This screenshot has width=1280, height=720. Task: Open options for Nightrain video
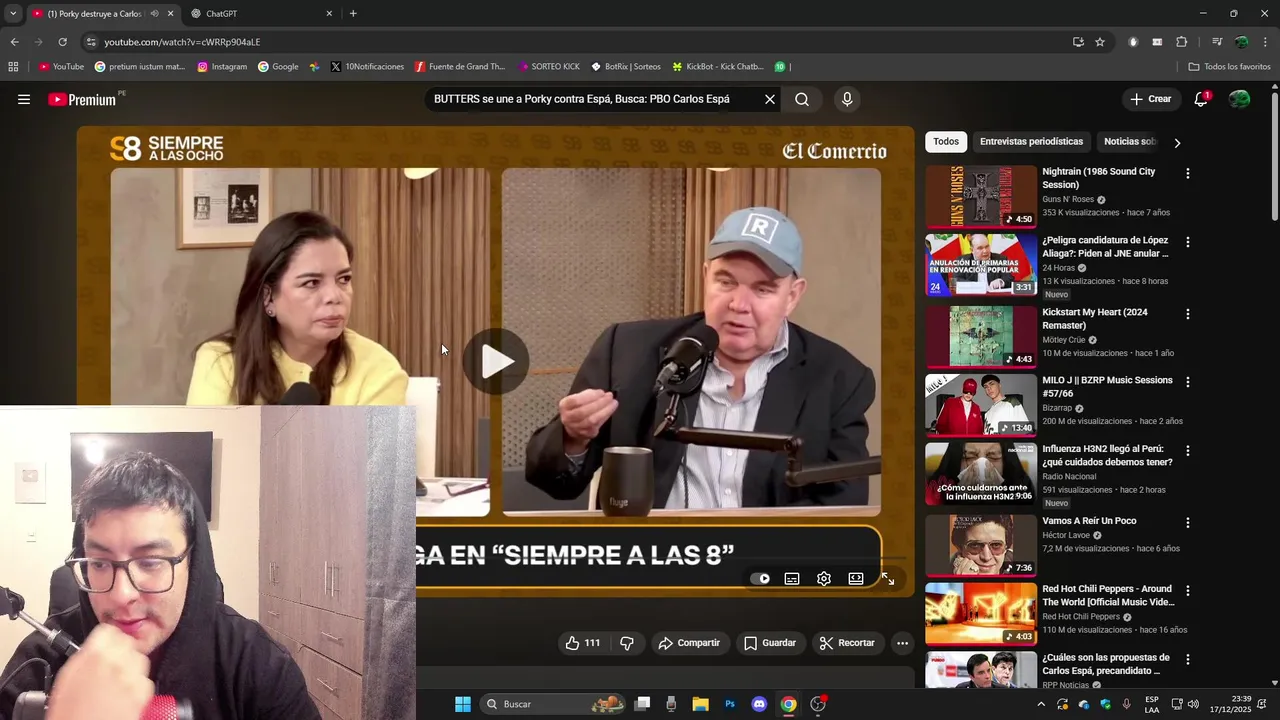tap(1188, 174)
